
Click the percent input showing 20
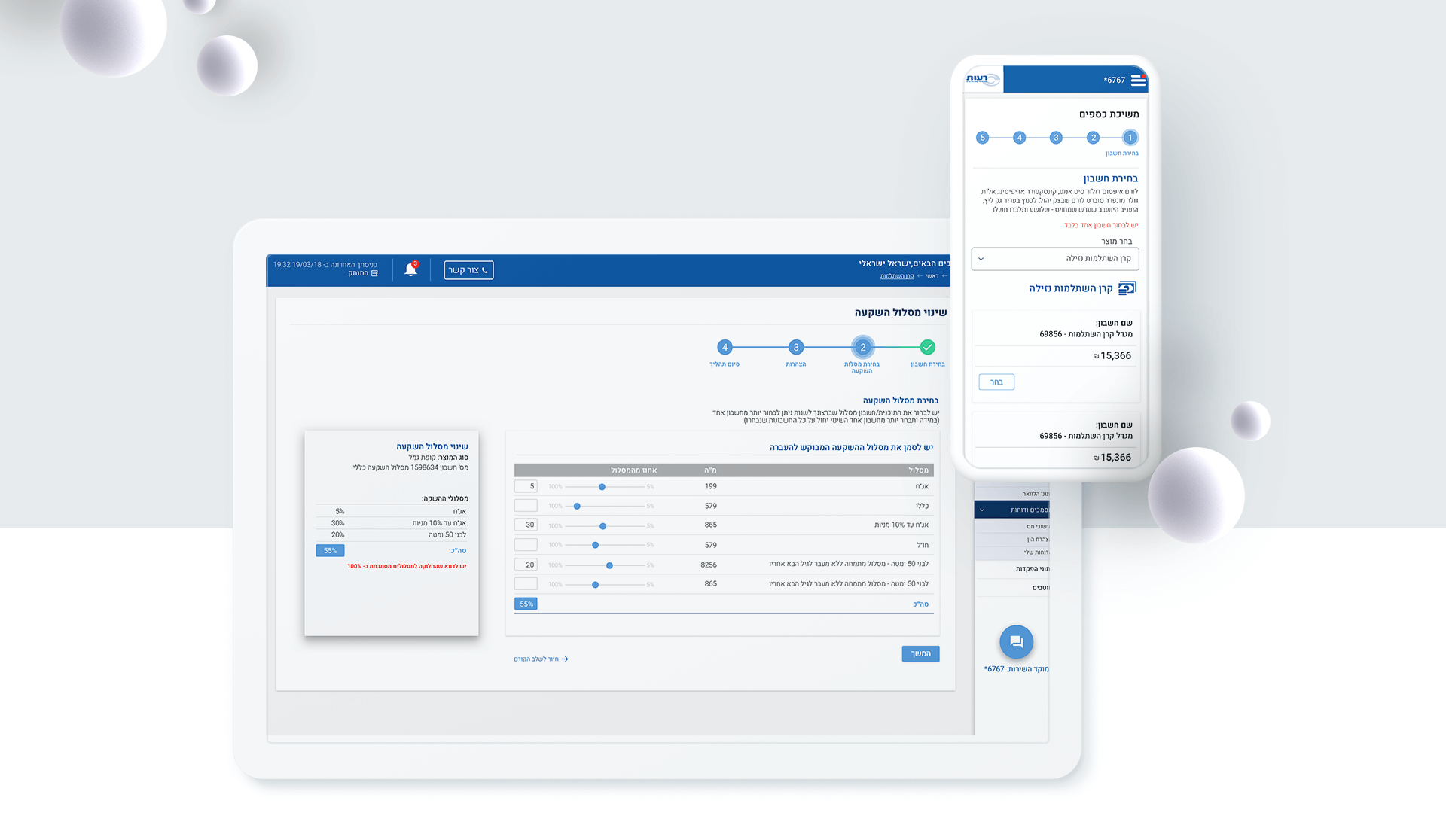(x=526, y=565)
